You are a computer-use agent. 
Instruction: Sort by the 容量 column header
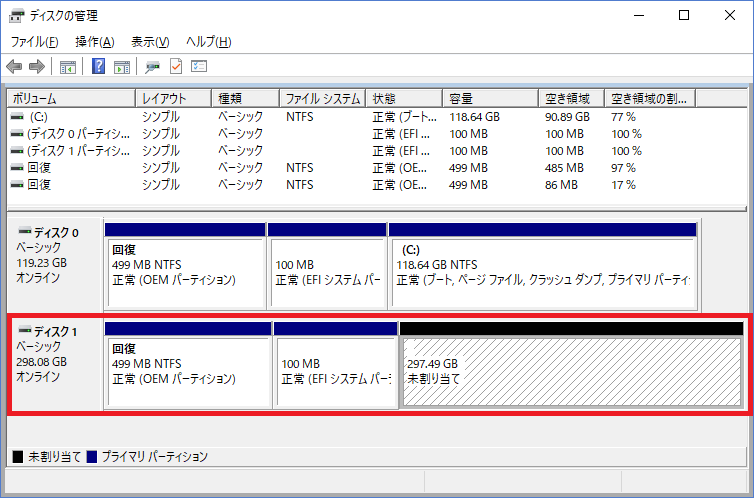click(x=490, y=99)
